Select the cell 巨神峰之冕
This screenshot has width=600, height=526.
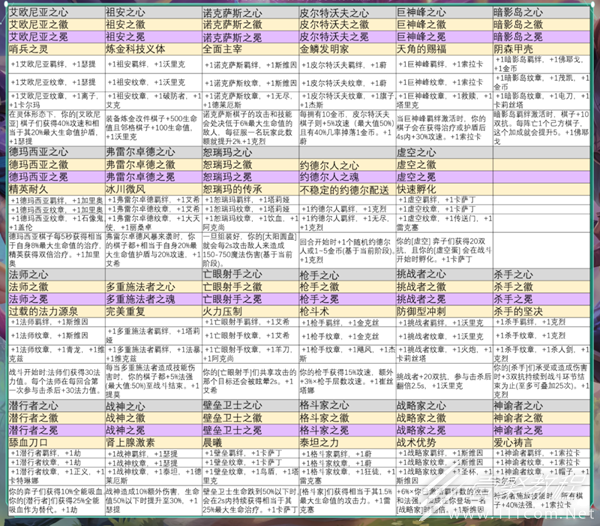[444, 37]
